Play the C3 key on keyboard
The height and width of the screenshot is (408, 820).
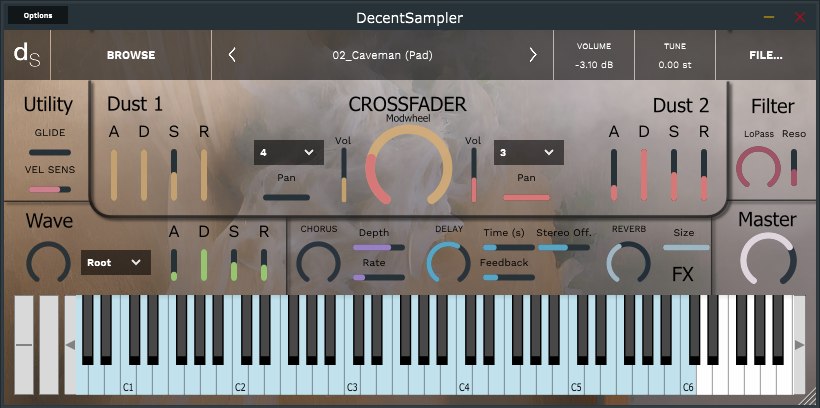pyautogui.click(x=352, y=379)
